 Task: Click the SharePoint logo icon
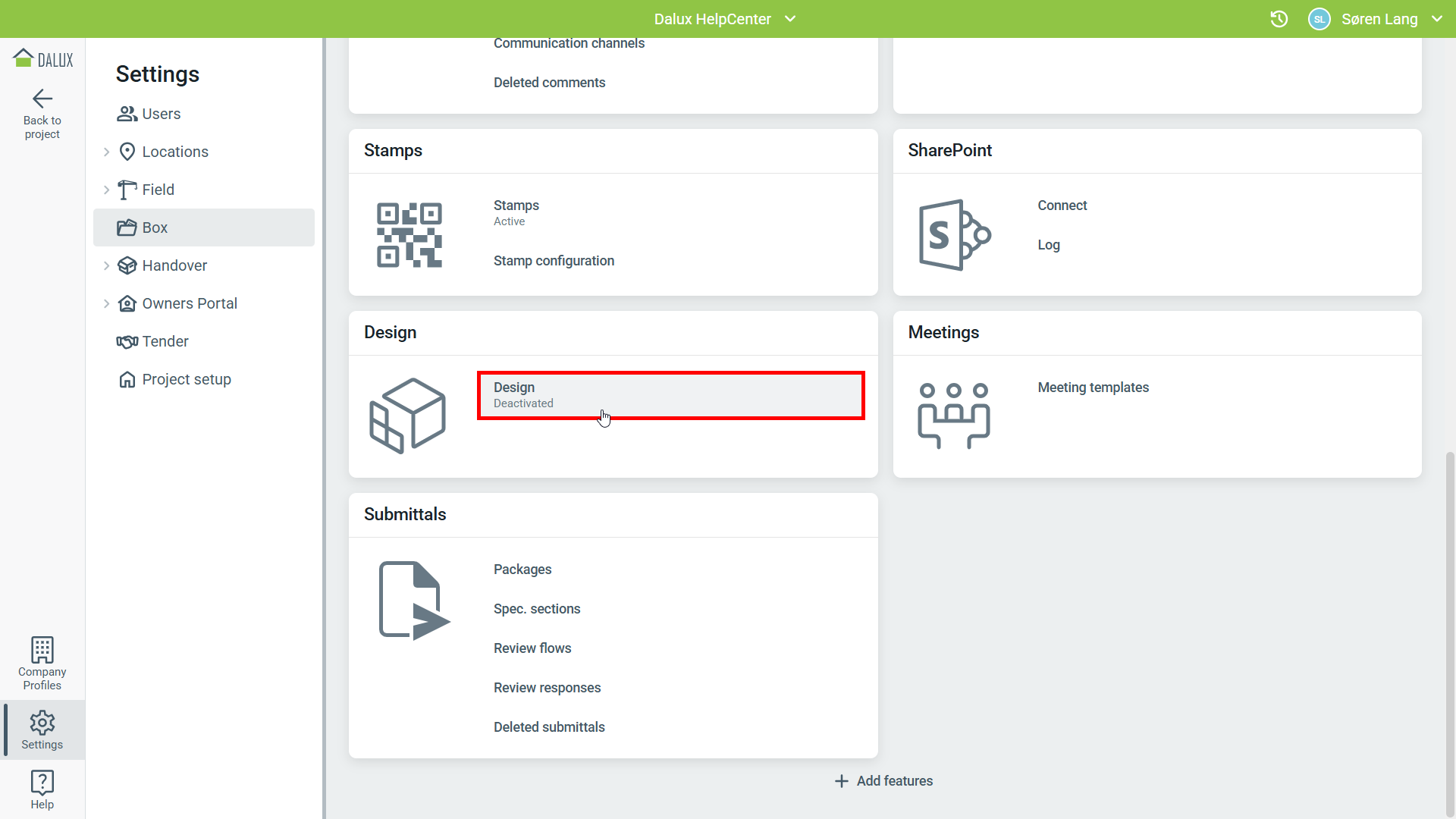click(954, 235)
